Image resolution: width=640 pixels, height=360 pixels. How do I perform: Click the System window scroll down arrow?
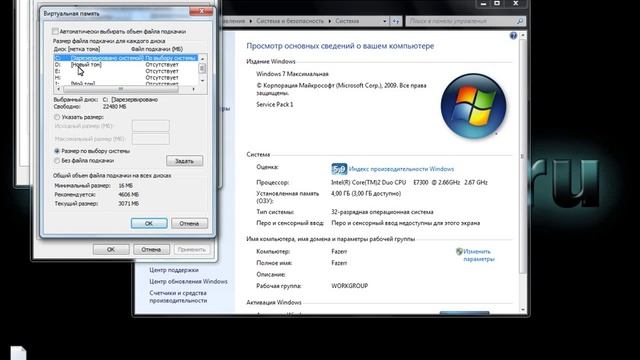pos(523,310)
